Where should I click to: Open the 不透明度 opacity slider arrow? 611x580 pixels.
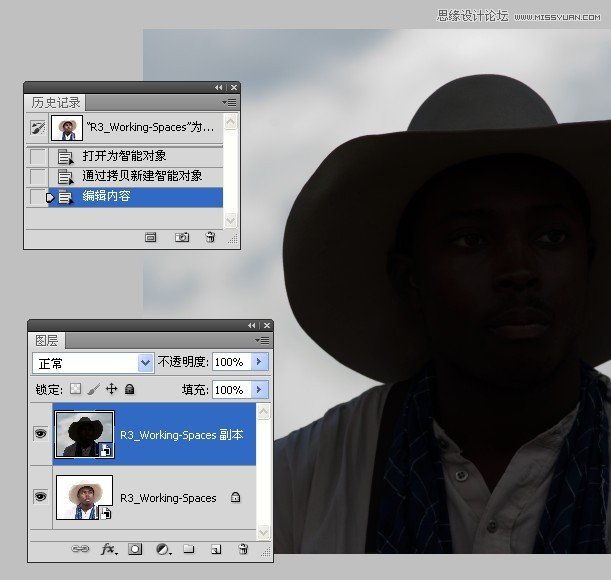[x=260, y=362]
